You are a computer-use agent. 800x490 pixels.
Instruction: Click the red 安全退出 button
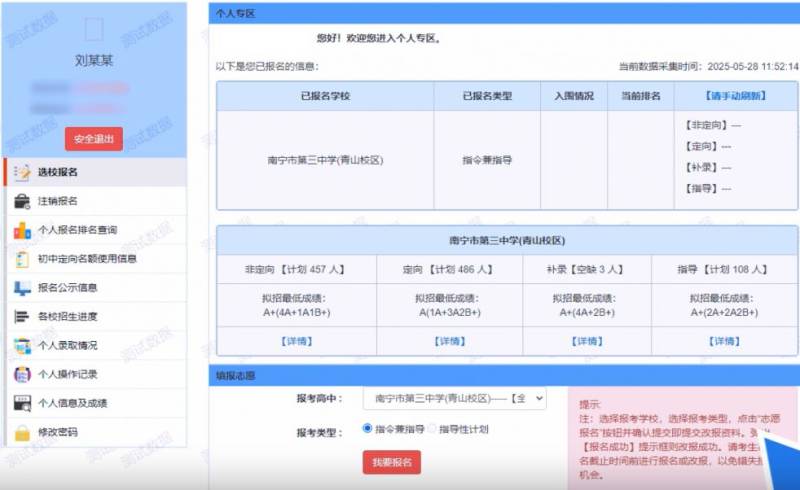[x=93, y=139]
